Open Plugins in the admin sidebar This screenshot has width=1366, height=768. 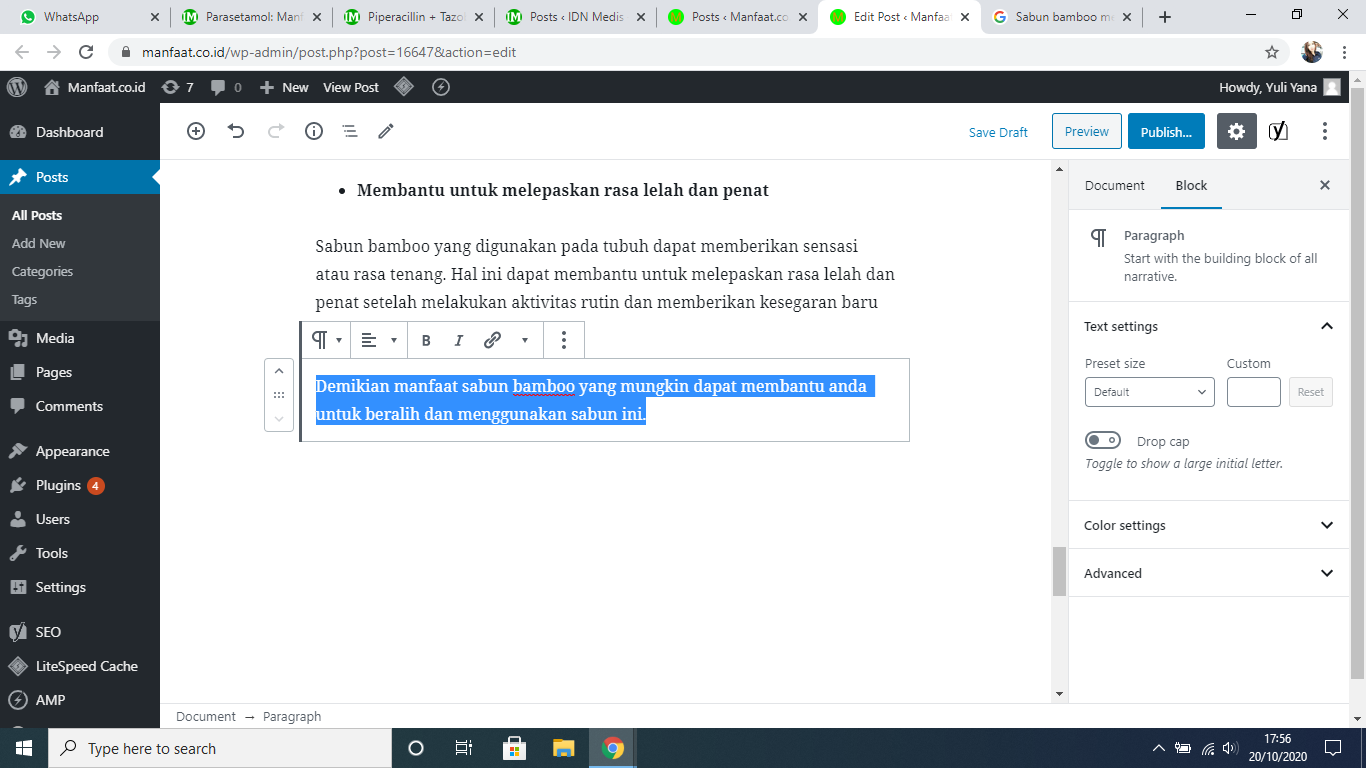(58, 485)
